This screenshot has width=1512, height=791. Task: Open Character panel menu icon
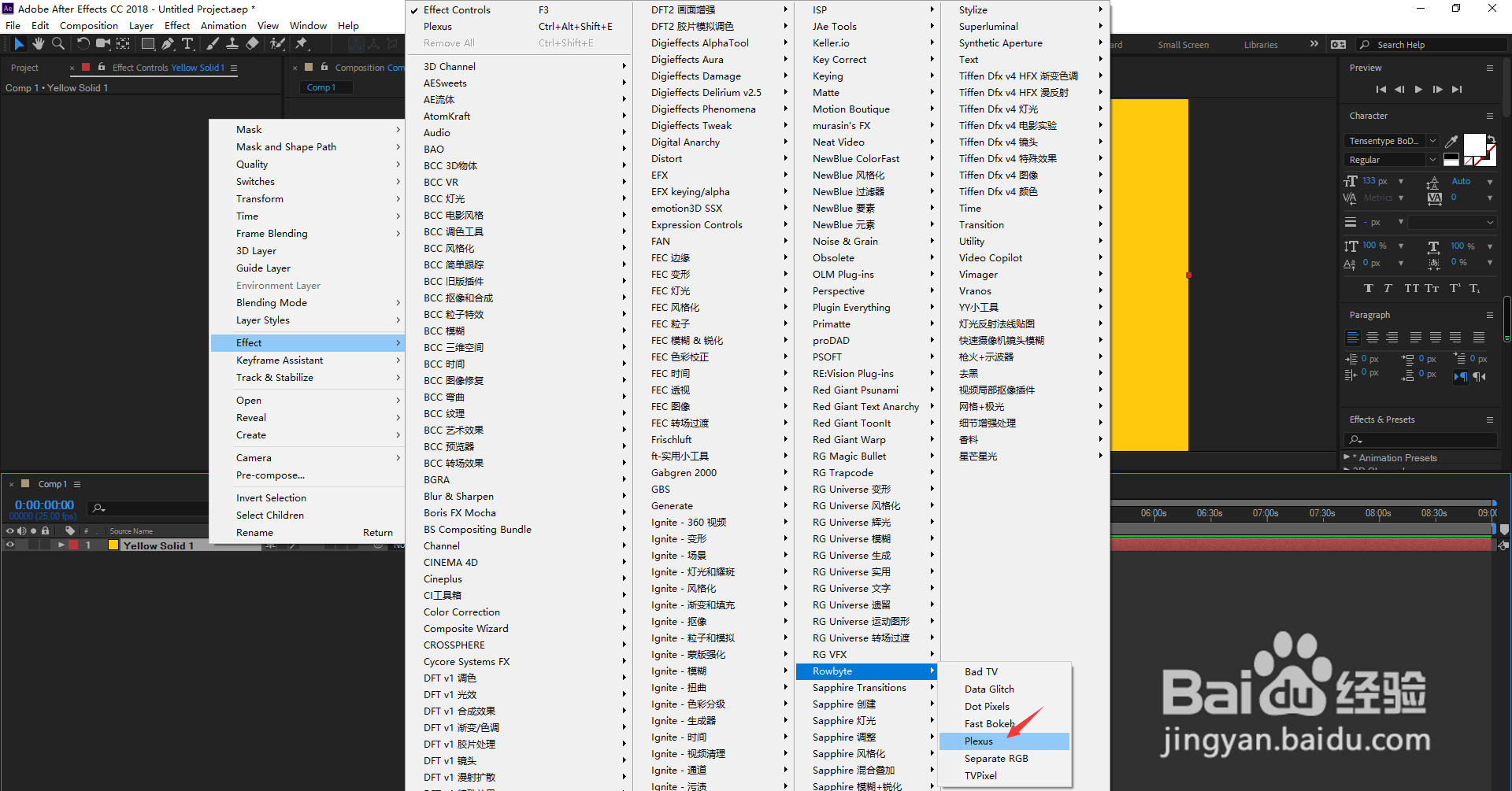click(1490, 116)
